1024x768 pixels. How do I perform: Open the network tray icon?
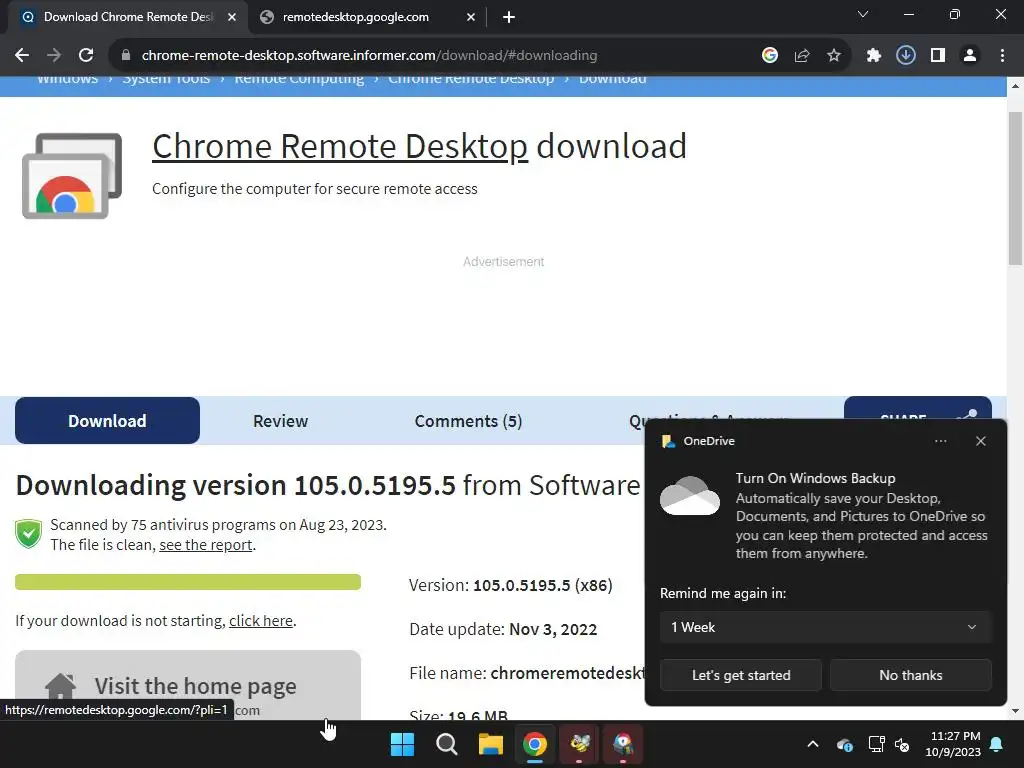coord(876,744)
